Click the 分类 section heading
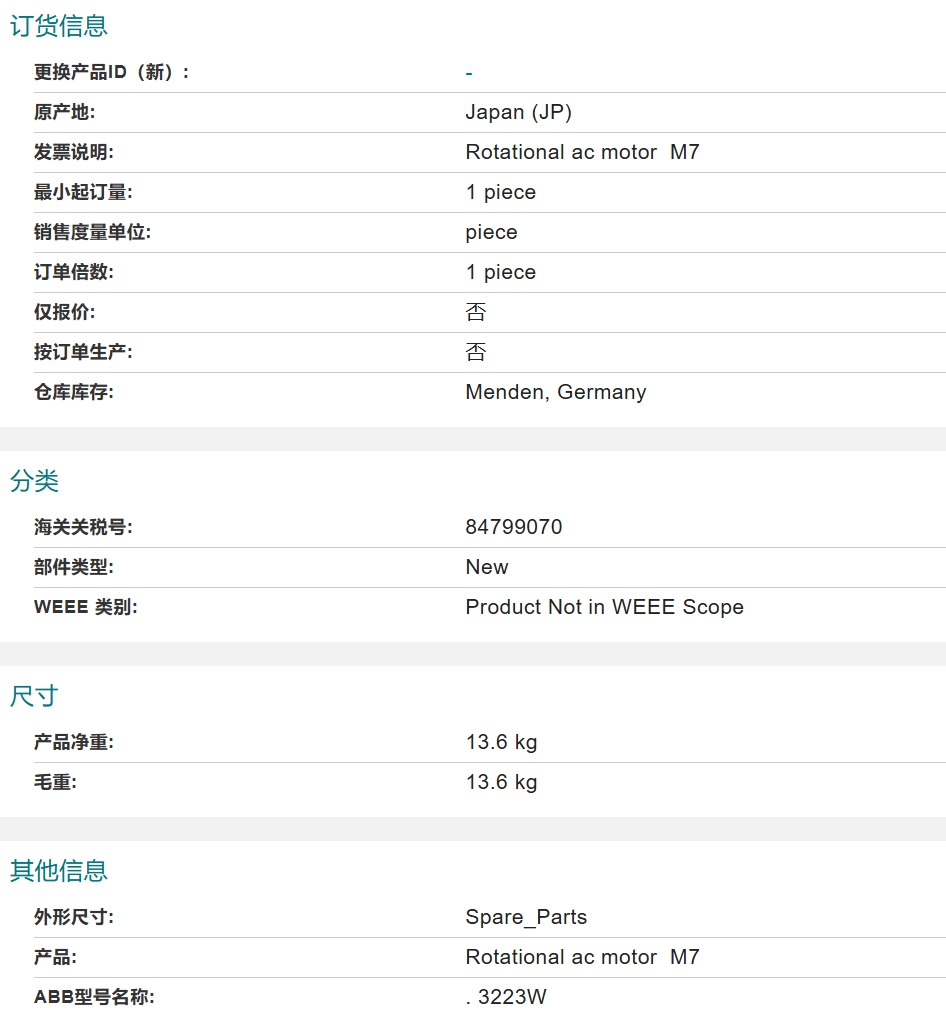Image resolution: width=946 pixels, height=1024 pixels. click(x=34, y=481)
